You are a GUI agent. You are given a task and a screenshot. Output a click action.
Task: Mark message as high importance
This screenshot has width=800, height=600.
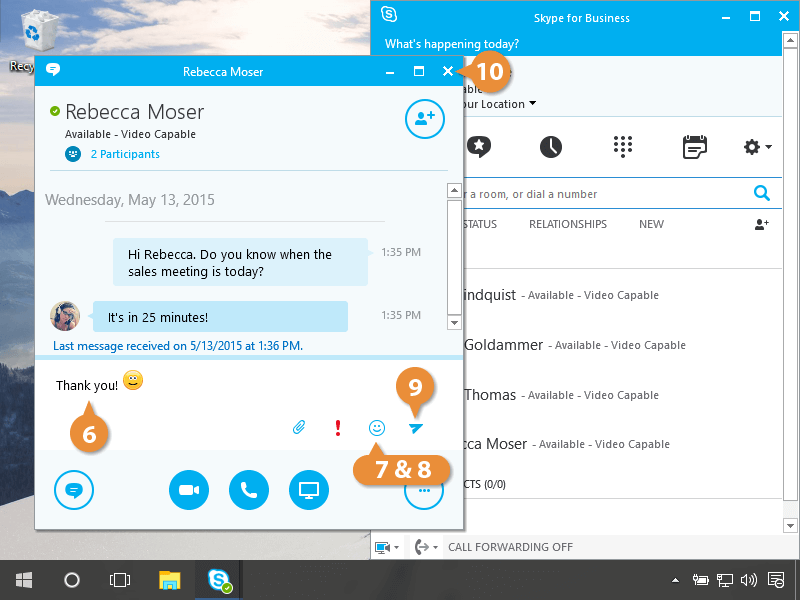(338, 428)
